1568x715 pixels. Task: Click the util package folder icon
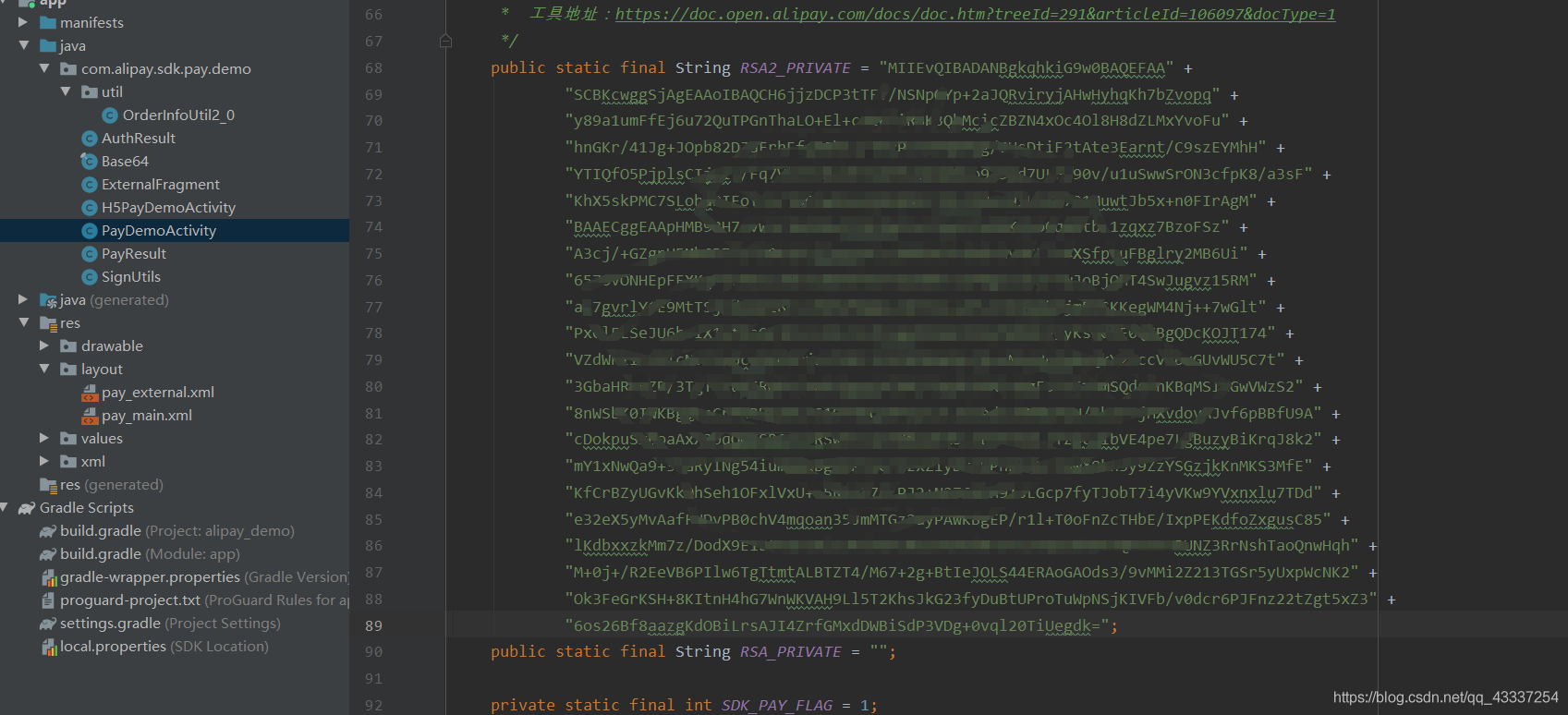[x=90, y=91]
